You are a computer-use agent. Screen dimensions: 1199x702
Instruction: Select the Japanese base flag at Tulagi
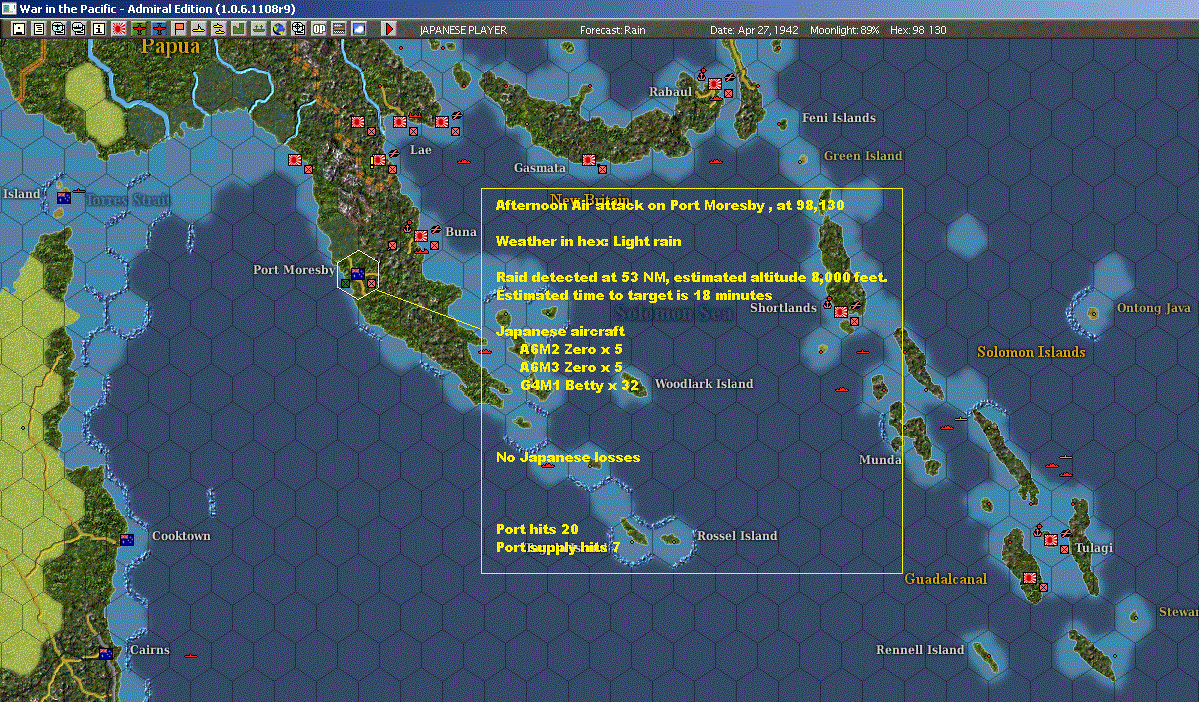coord(1051,540)
